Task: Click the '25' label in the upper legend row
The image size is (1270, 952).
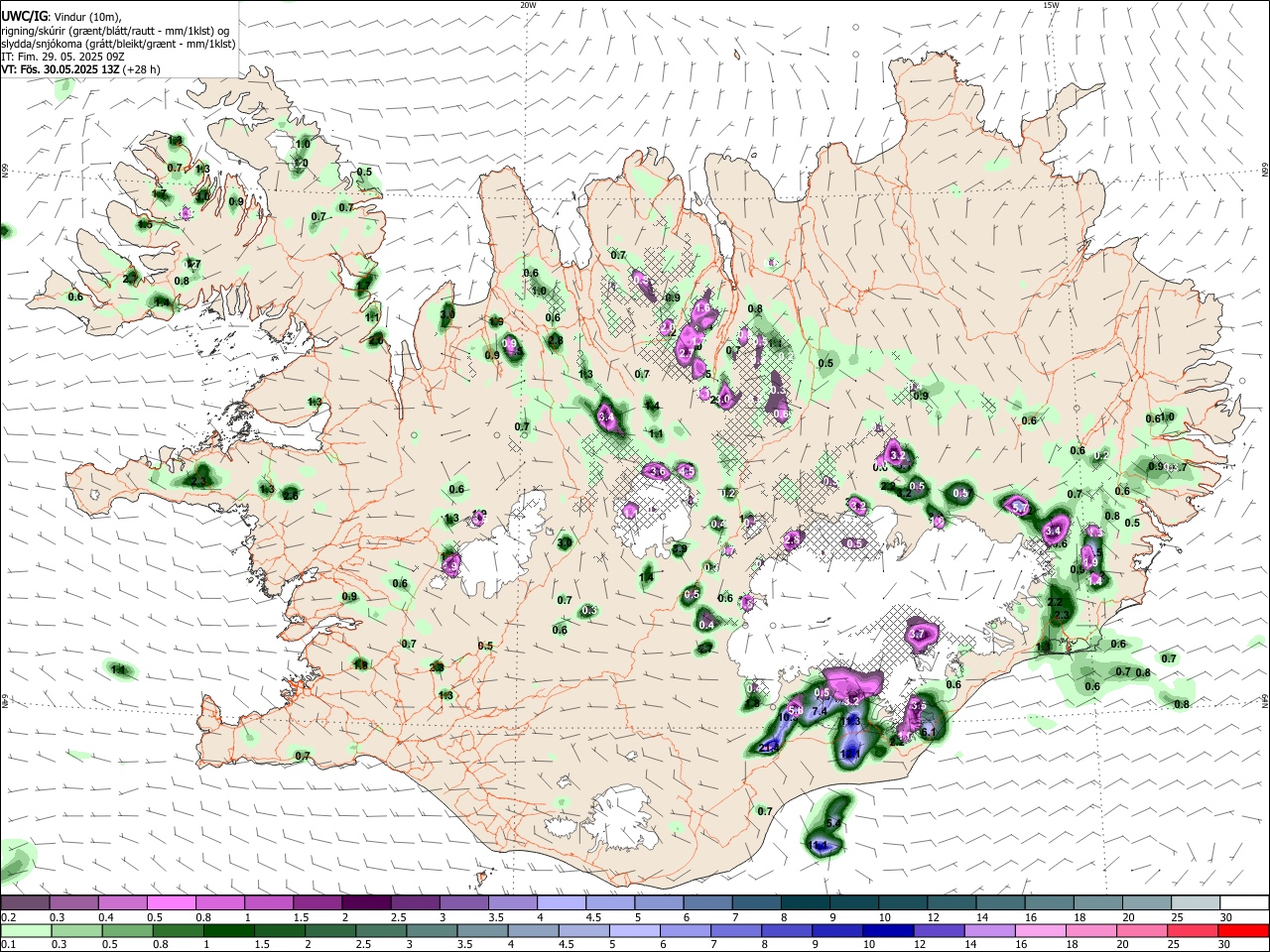Action: click(1178, 917)
